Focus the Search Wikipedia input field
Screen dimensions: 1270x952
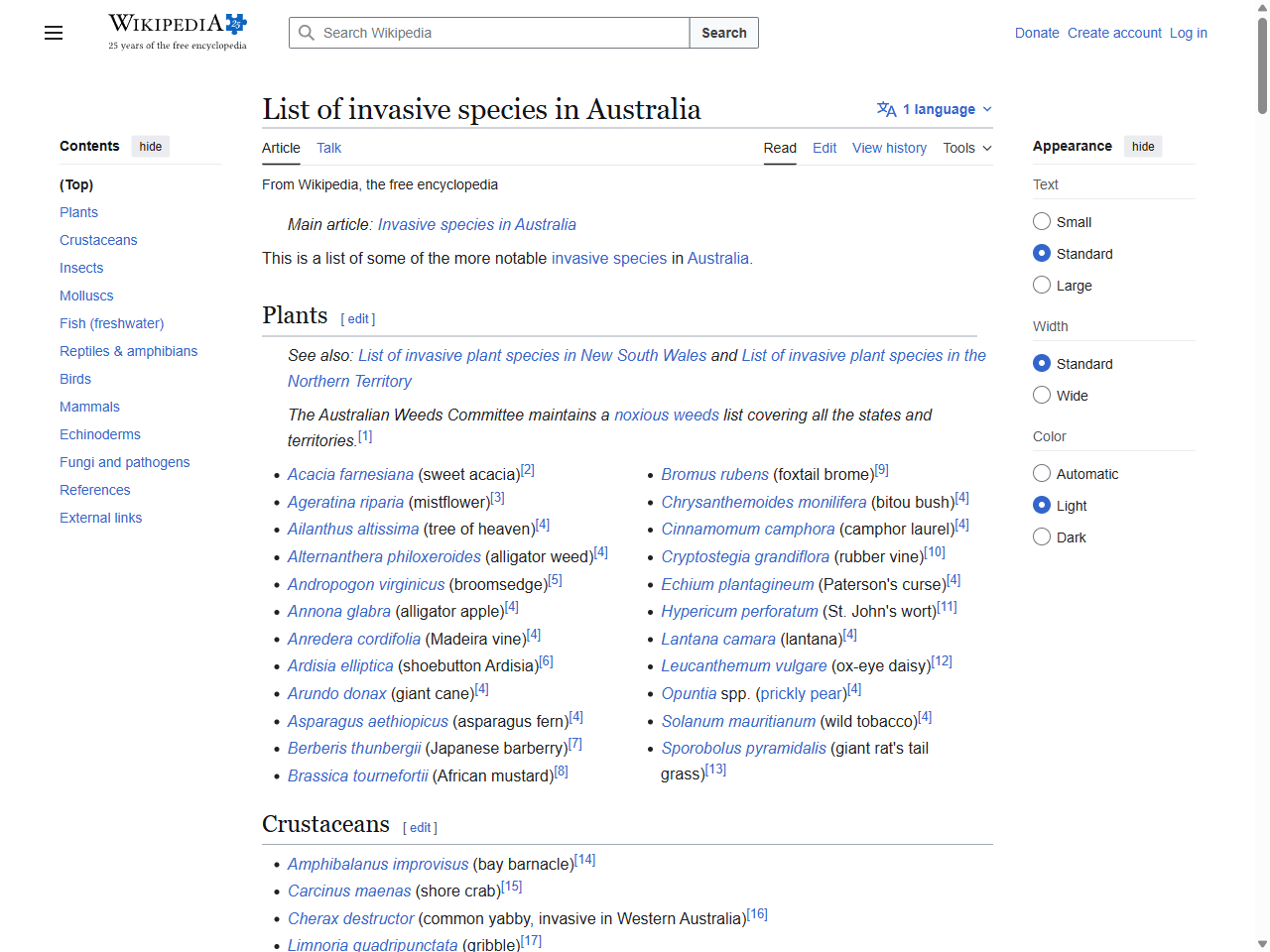point(489,33)
